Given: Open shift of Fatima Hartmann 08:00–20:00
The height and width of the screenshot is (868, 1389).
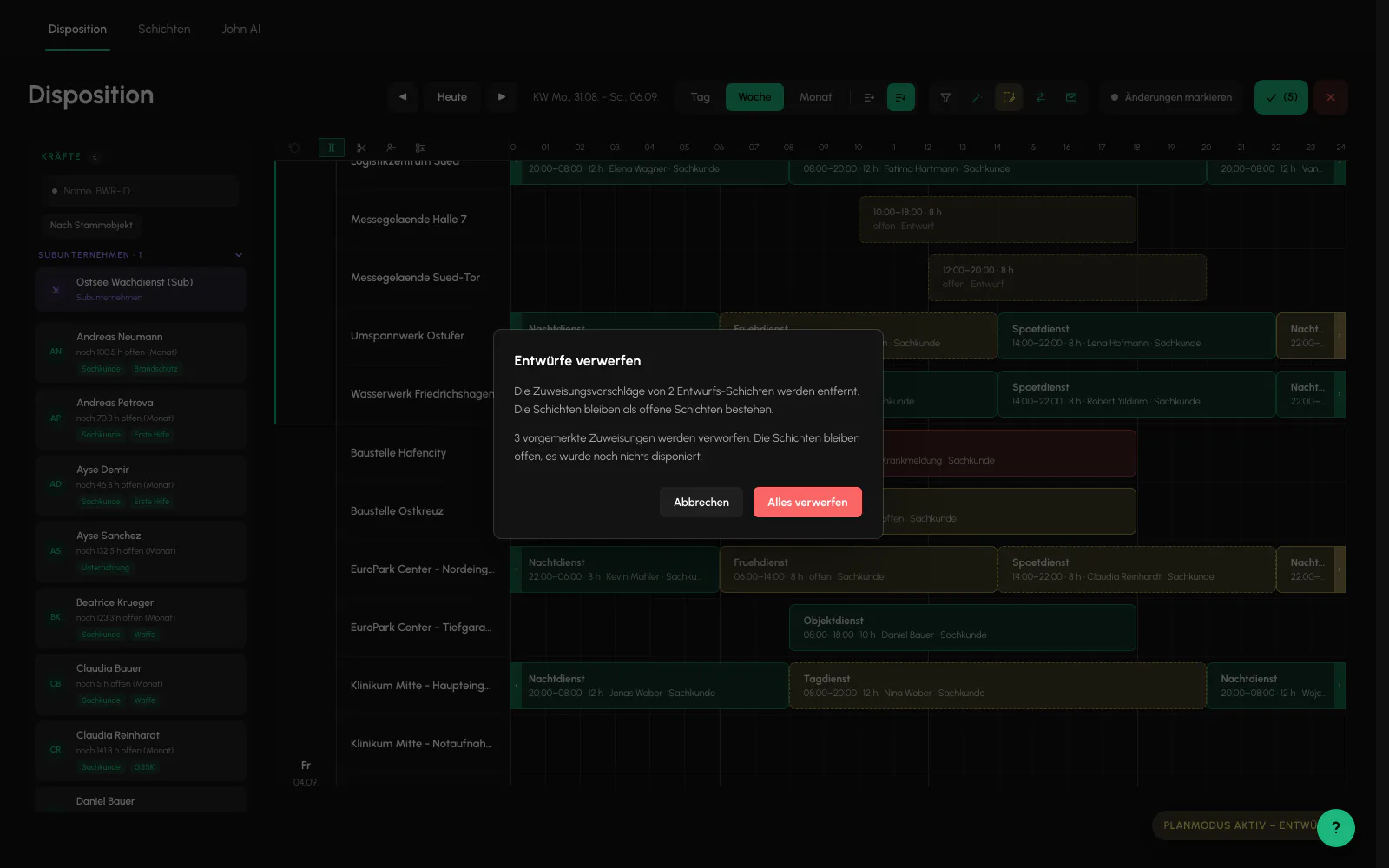Looking at the screenshot, I should point(997,171).
